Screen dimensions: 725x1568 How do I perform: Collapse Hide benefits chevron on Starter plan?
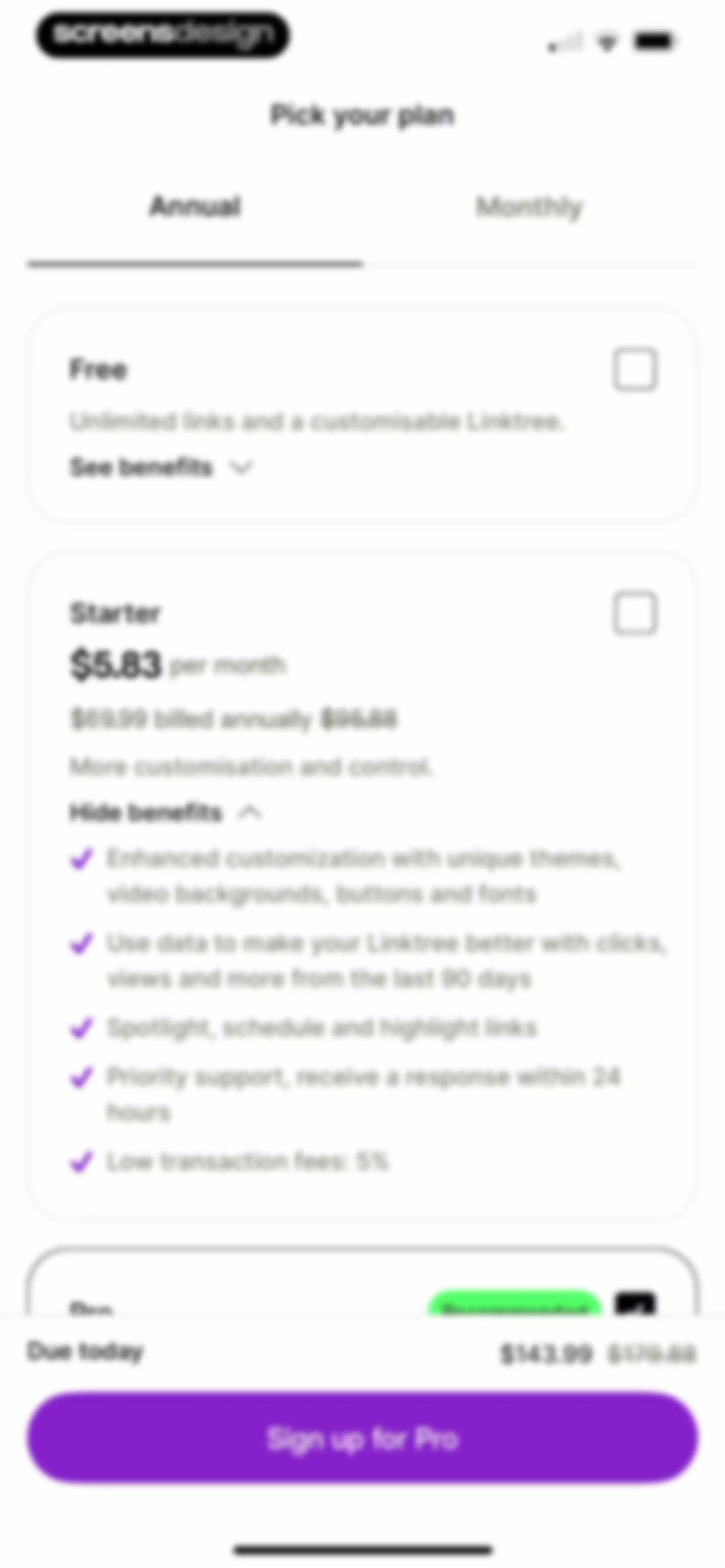tap(250, 813)
